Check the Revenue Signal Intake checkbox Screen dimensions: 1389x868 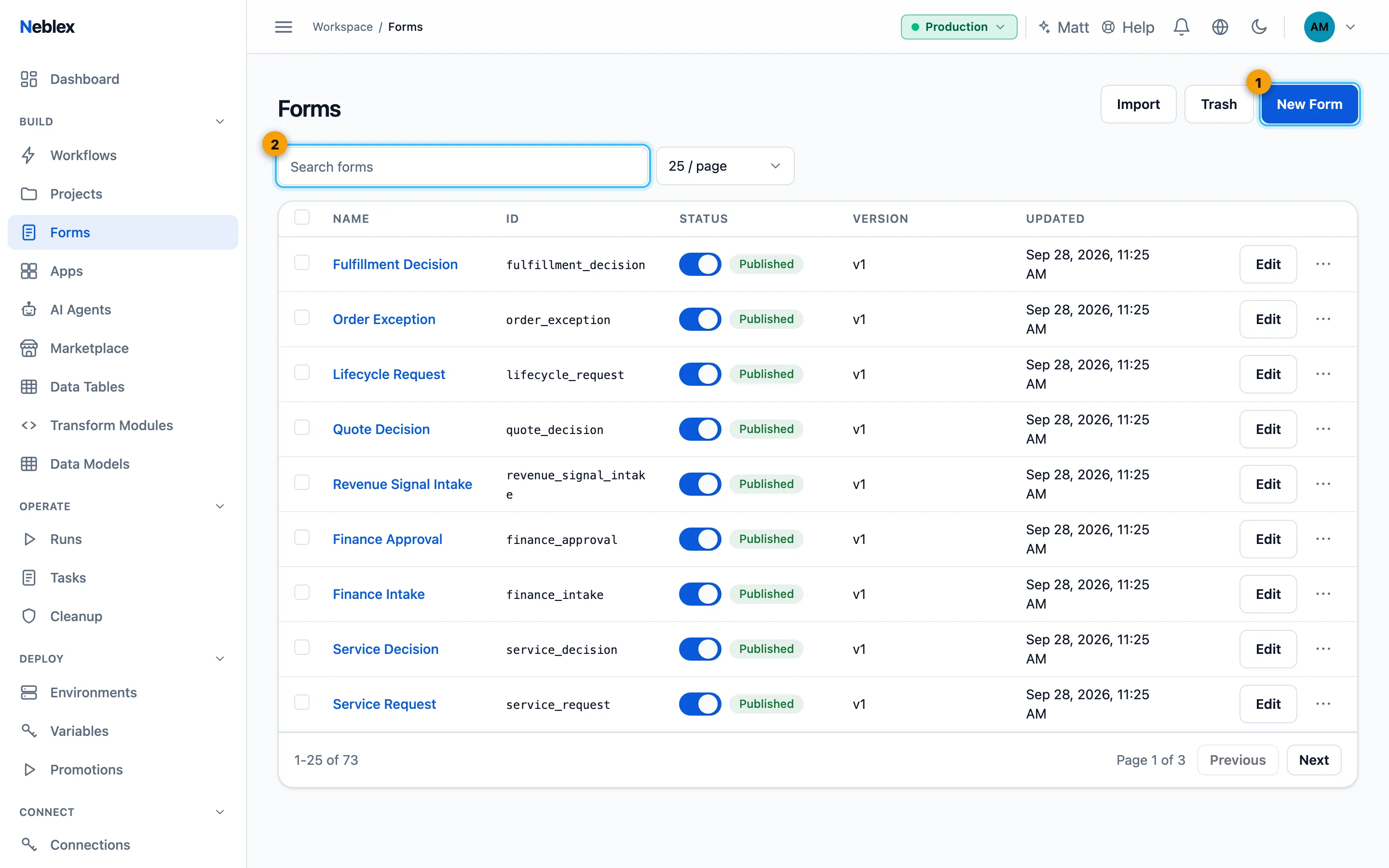(x=302, y=482)
